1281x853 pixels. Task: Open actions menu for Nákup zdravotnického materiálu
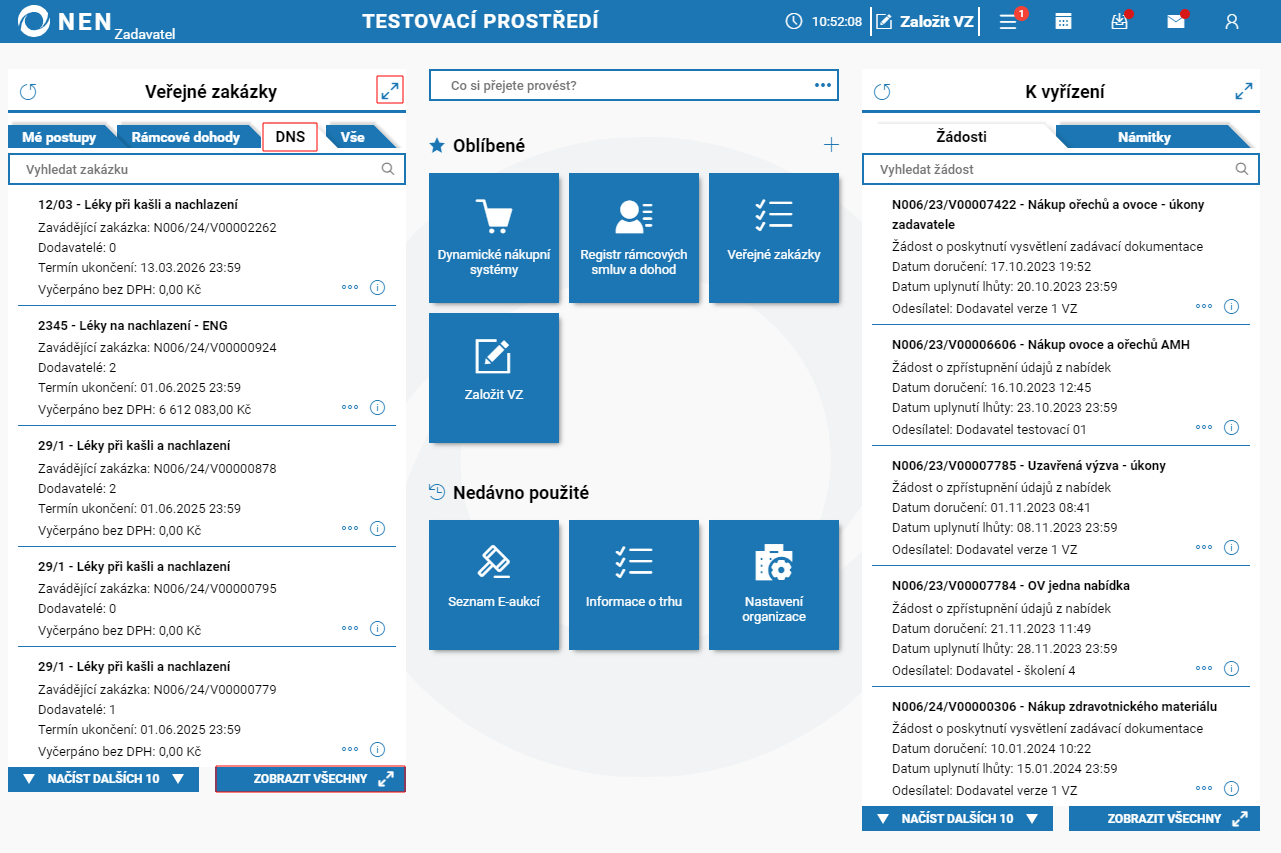click(1204, 788)
